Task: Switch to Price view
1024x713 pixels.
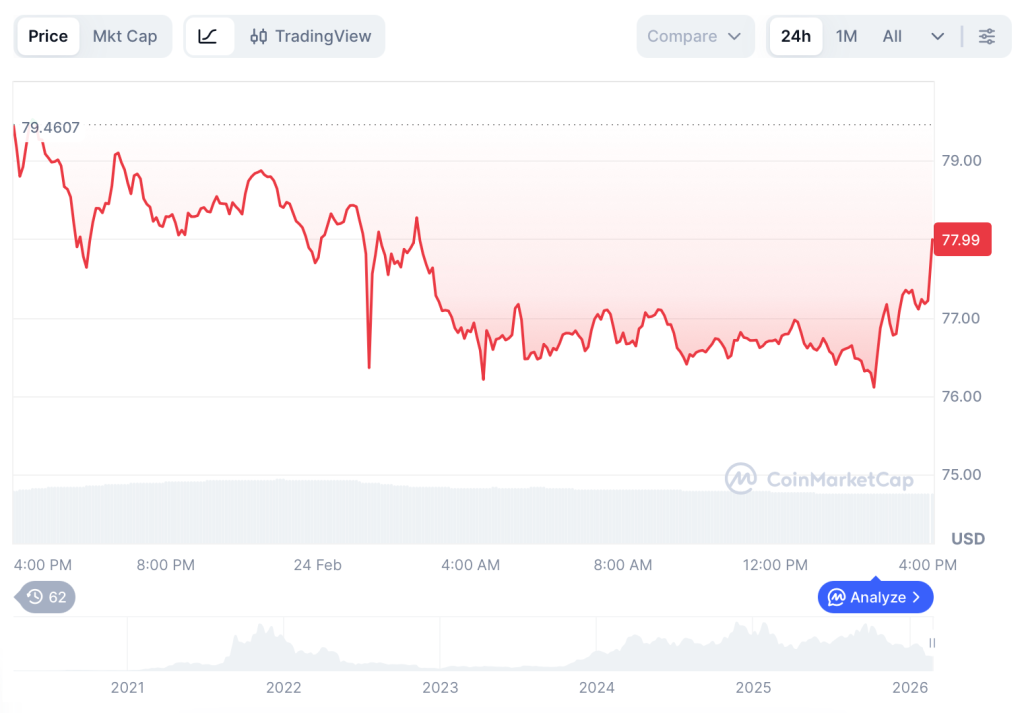Action: pos(48,37)
